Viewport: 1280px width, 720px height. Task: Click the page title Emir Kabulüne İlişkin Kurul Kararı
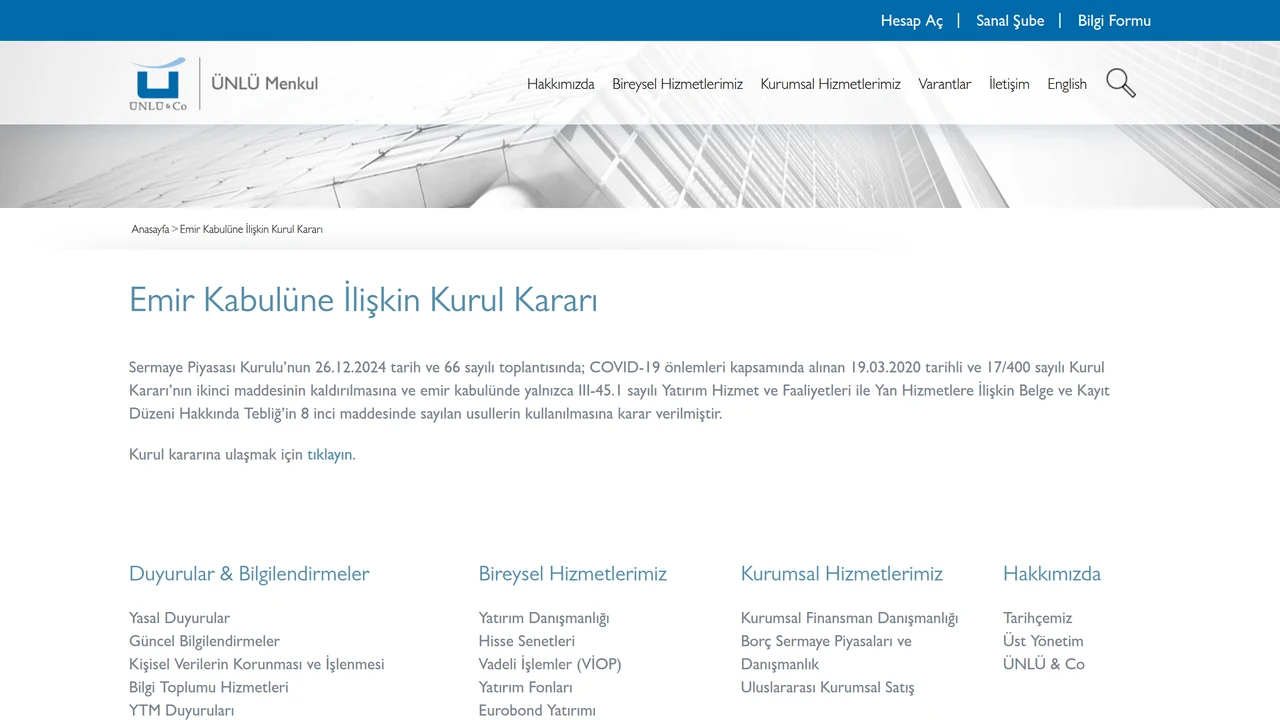click(363, 300)
